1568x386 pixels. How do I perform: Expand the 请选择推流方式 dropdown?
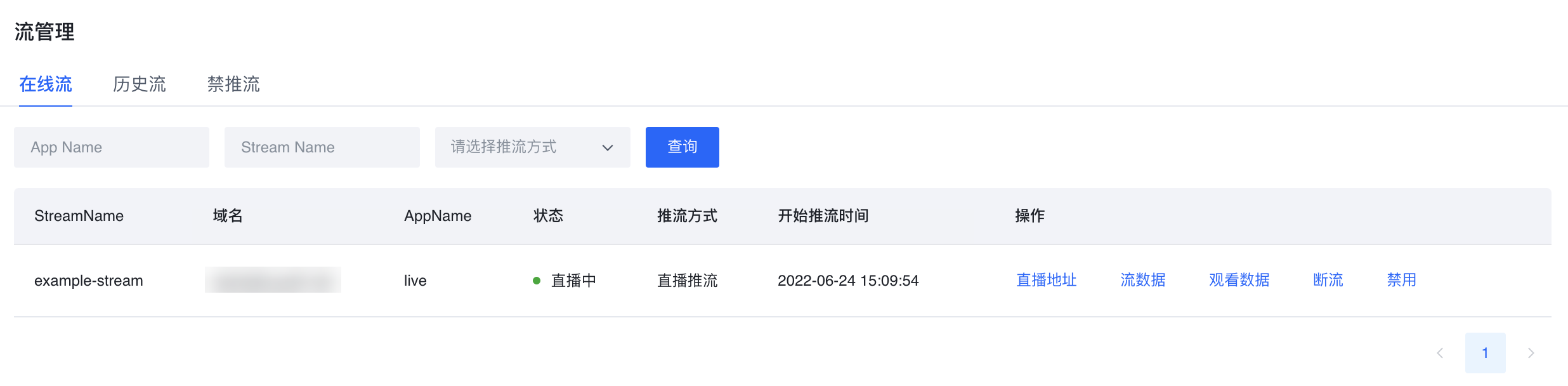(x=533, y=147)
